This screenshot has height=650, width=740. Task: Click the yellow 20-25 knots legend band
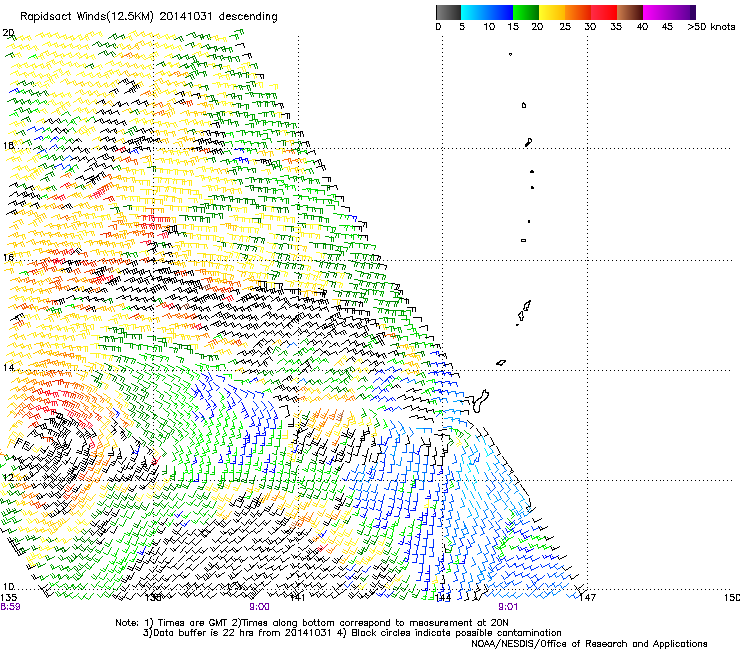[x=552, y=12]
